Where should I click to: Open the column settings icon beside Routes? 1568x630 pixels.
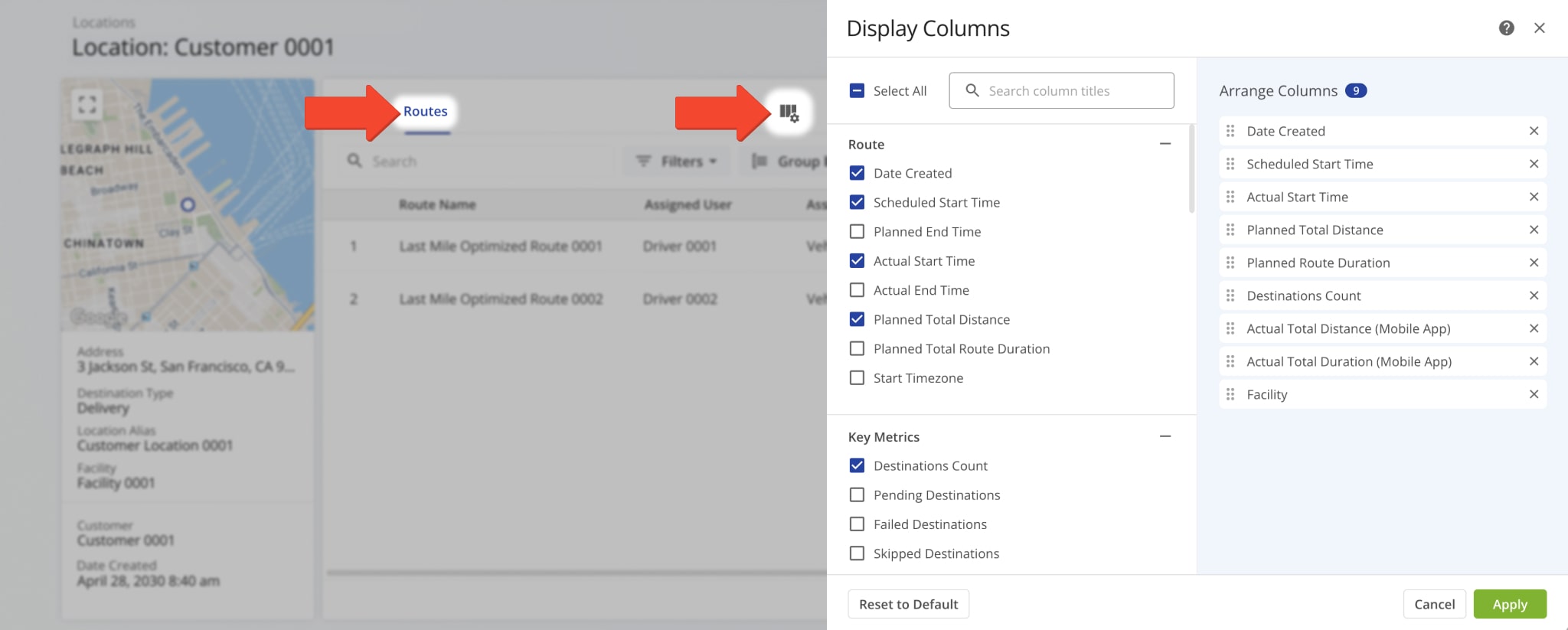pos(789,113)
